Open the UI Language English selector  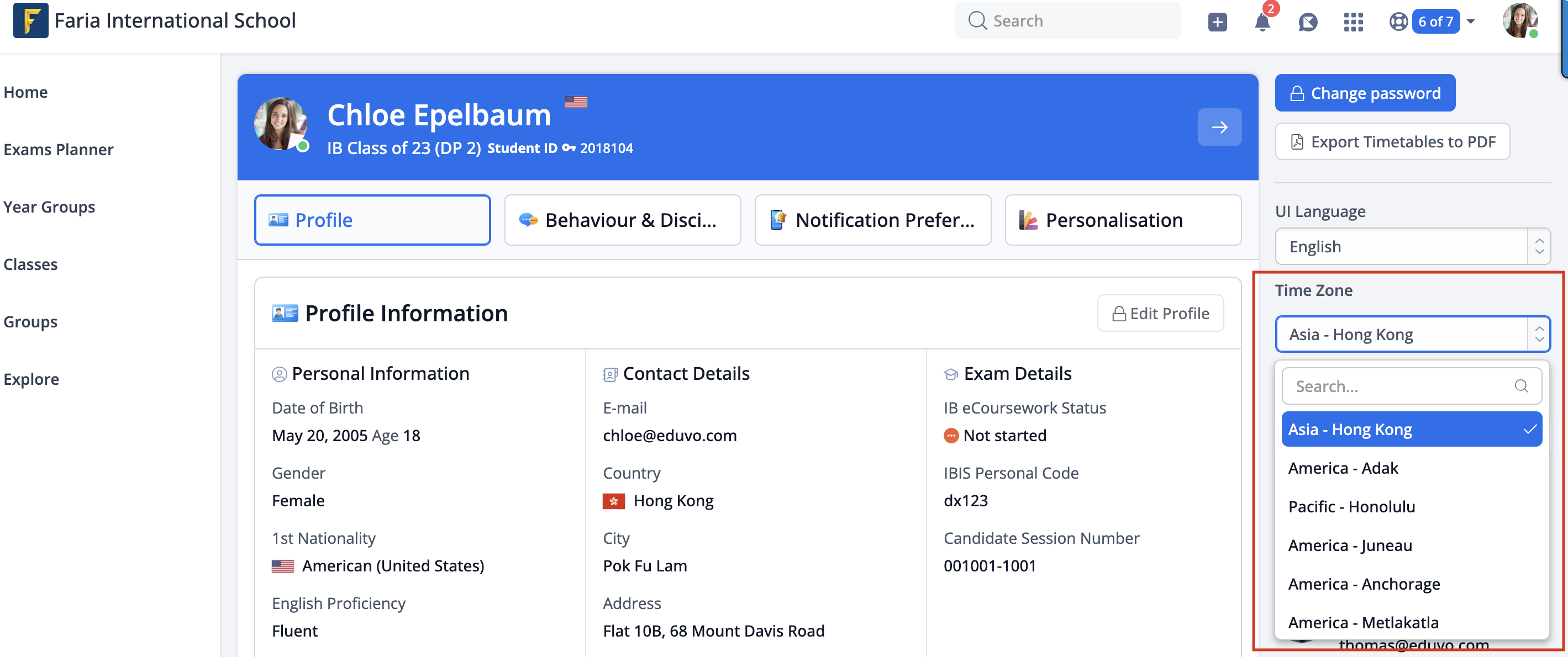tap(1412, 246)
